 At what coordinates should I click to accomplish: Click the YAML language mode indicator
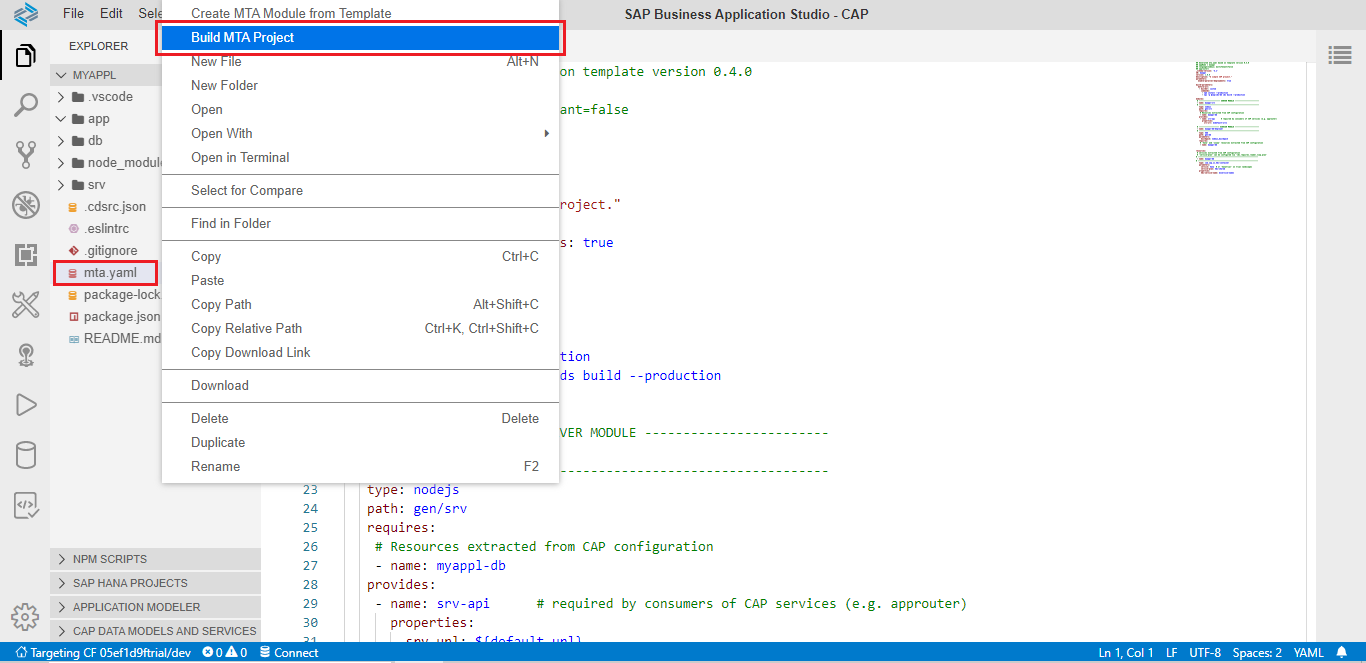[x=1308, y=653]
